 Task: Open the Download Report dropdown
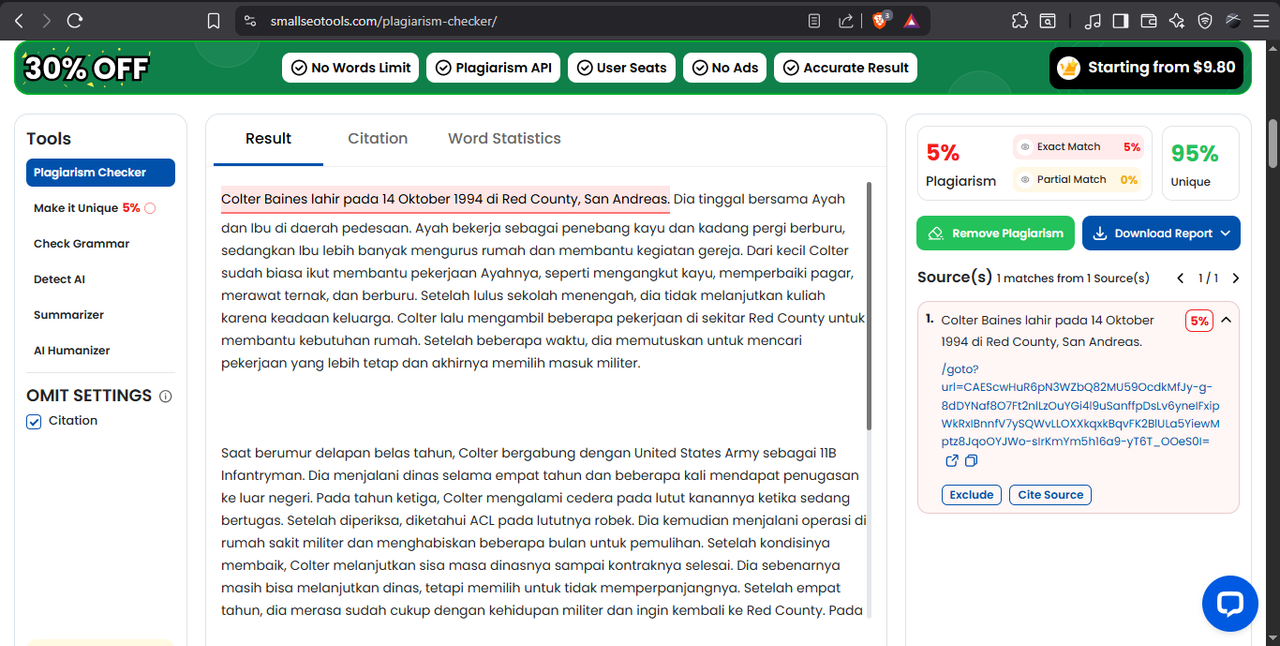coord(1161,233)
